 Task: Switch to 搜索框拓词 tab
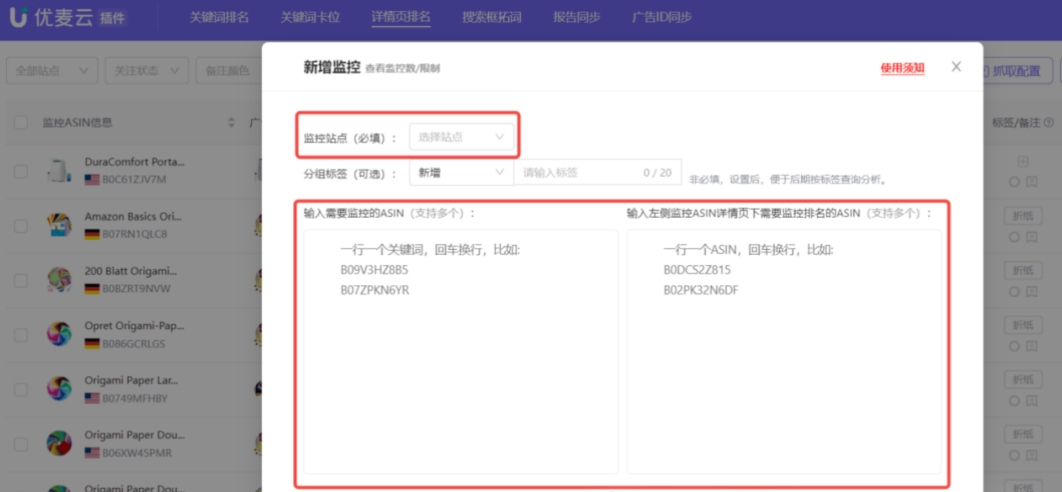point(492,18)
